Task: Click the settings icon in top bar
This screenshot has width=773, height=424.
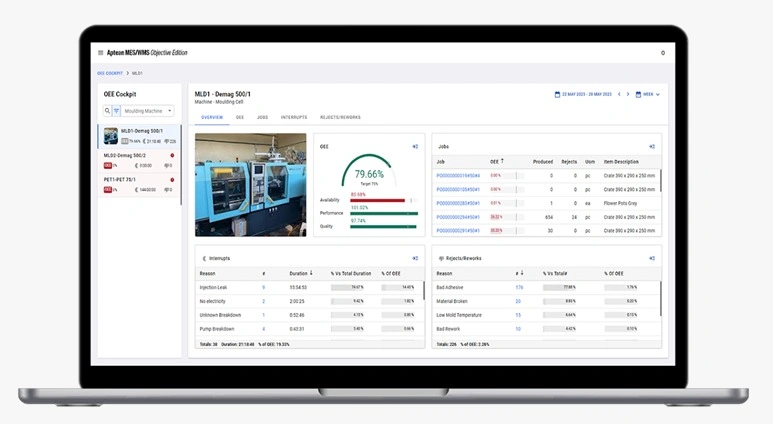Action: click(662, 53)
